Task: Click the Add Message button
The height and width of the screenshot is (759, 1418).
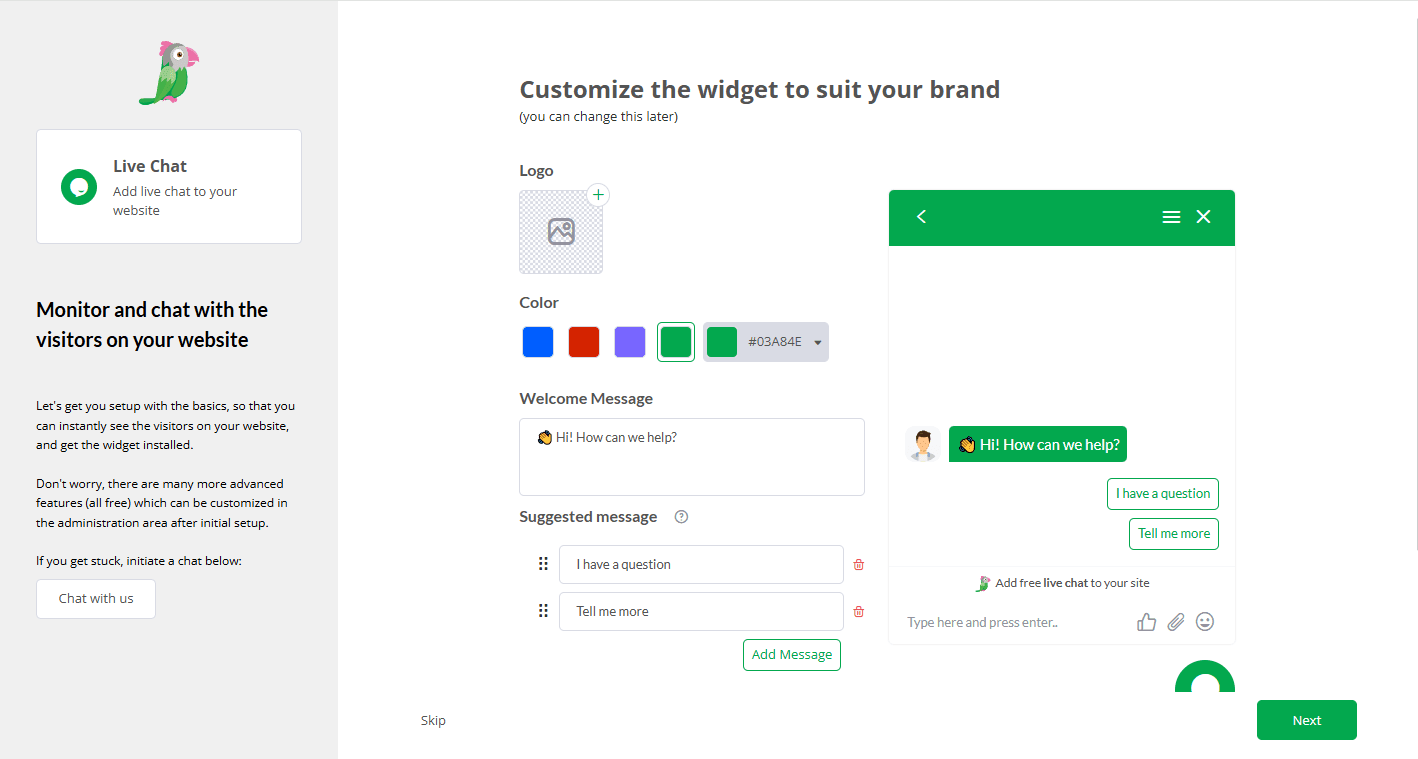Action: point(791,655)
